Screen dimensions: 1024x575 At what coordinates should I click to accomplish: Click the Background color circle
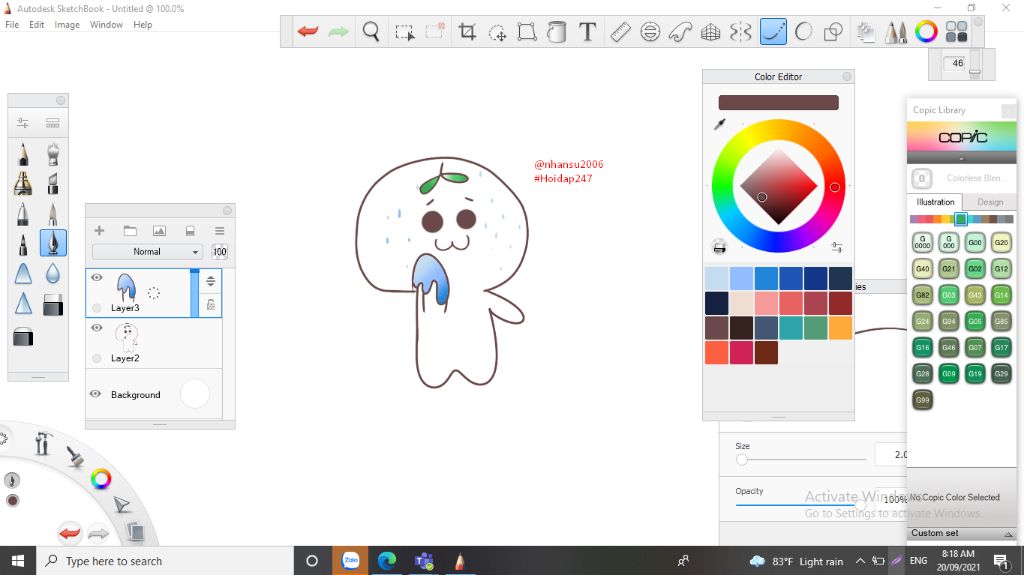tap(195, 394)
